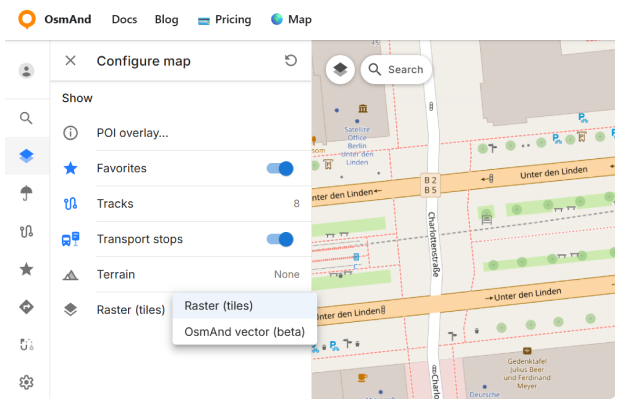Viewport: 620px width, 400px height.
Task: Choose Raster (tiles) in the dropdown list
Action: (x=245, y=306)
